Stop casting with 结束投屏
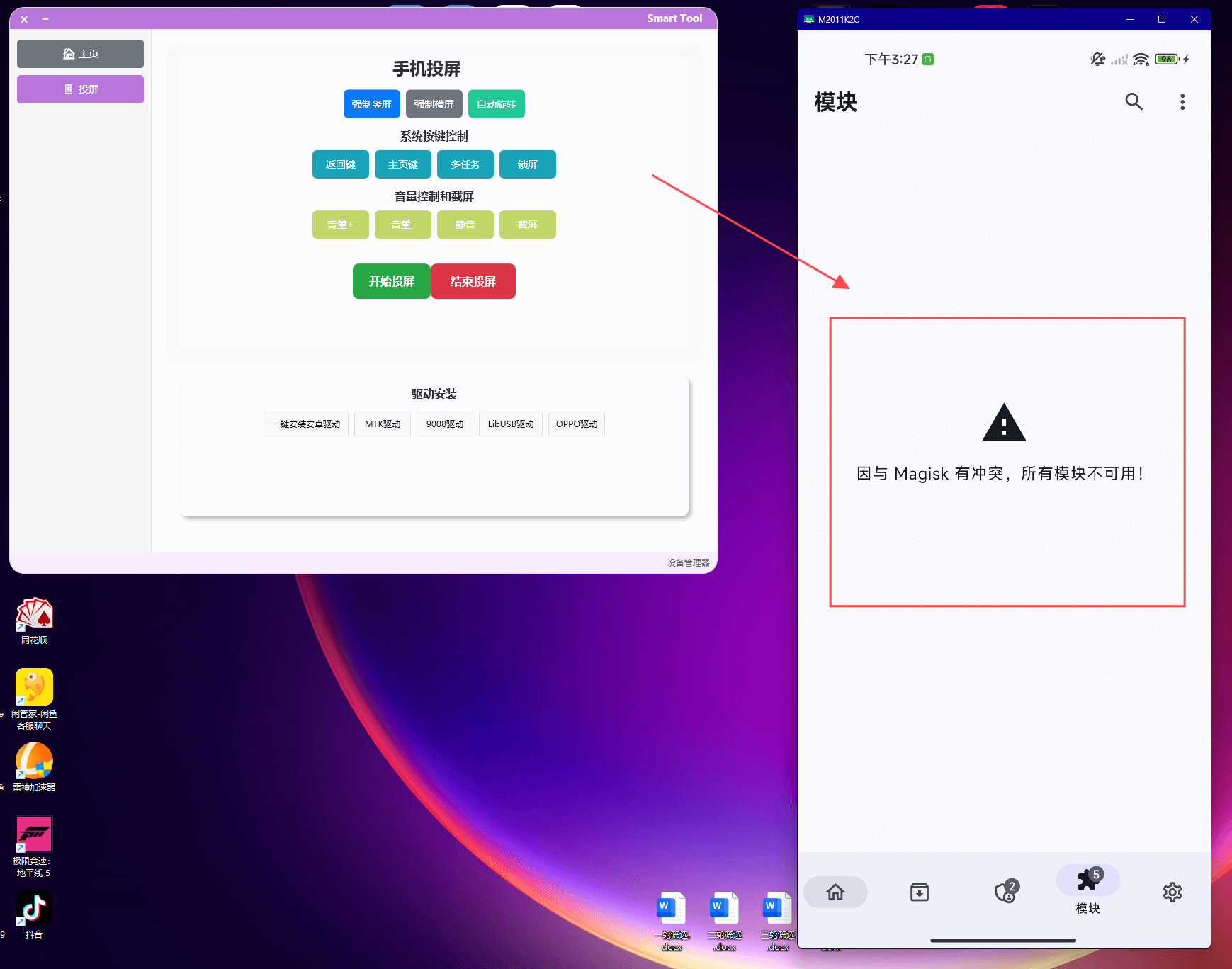This screenshot has height=969, width=1232. pos(473,281)
